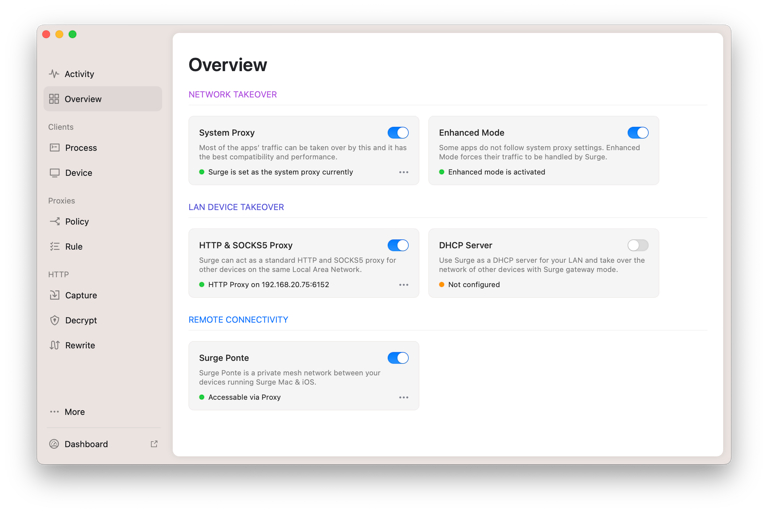Click the Clients section label
768x513 pixels.
(x=61, y=127)
